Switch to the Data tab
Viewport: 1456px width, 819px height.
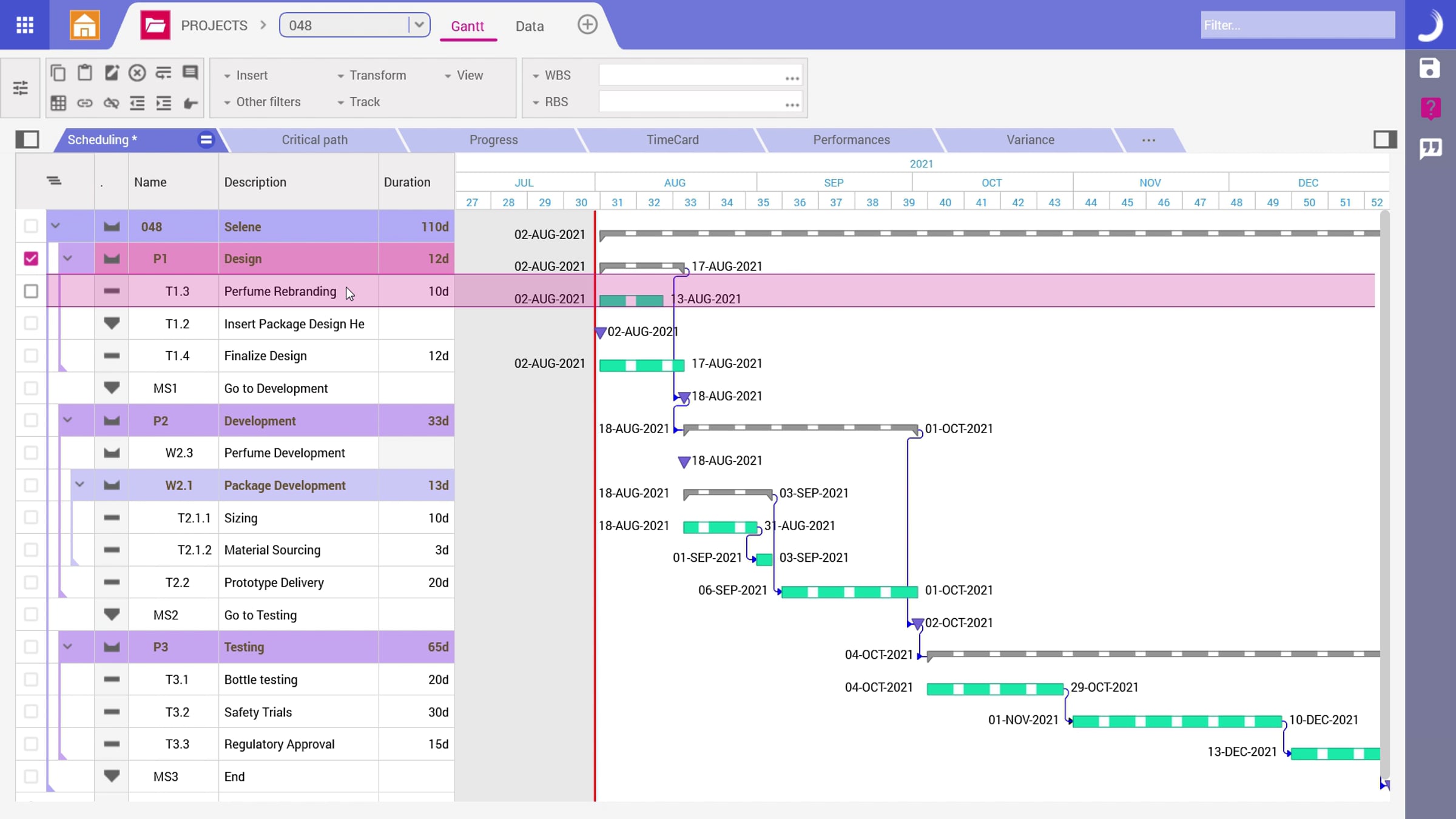tap(530, 26)
